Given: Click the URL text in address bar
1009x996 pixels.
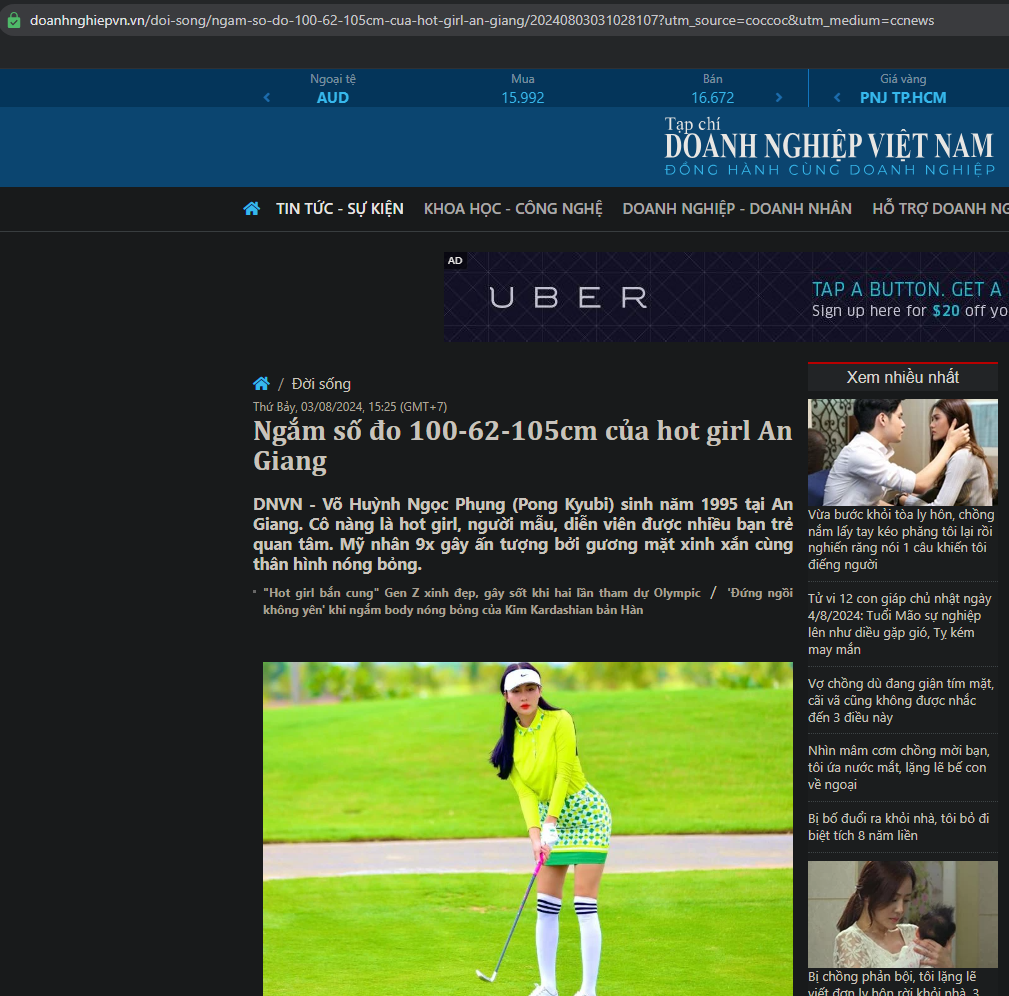Looking at the screenshot, I should pyautogui.click(x=480, y=20).
